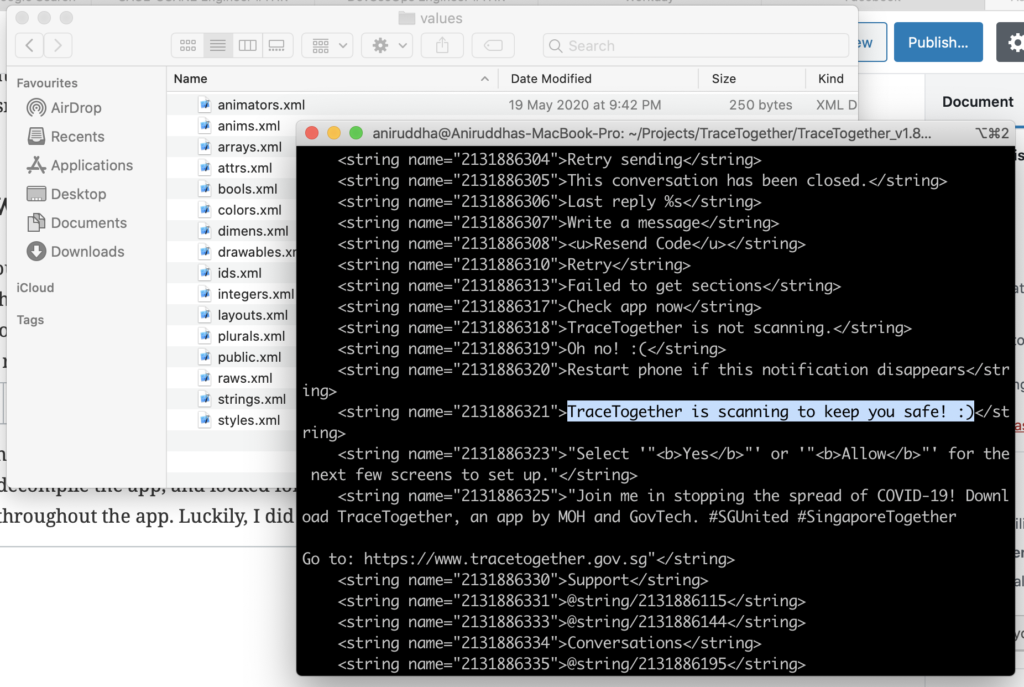This screenshot has width=1024, height=687.
Task: Select ids.xml file
Action: click(x=240, y=273)
